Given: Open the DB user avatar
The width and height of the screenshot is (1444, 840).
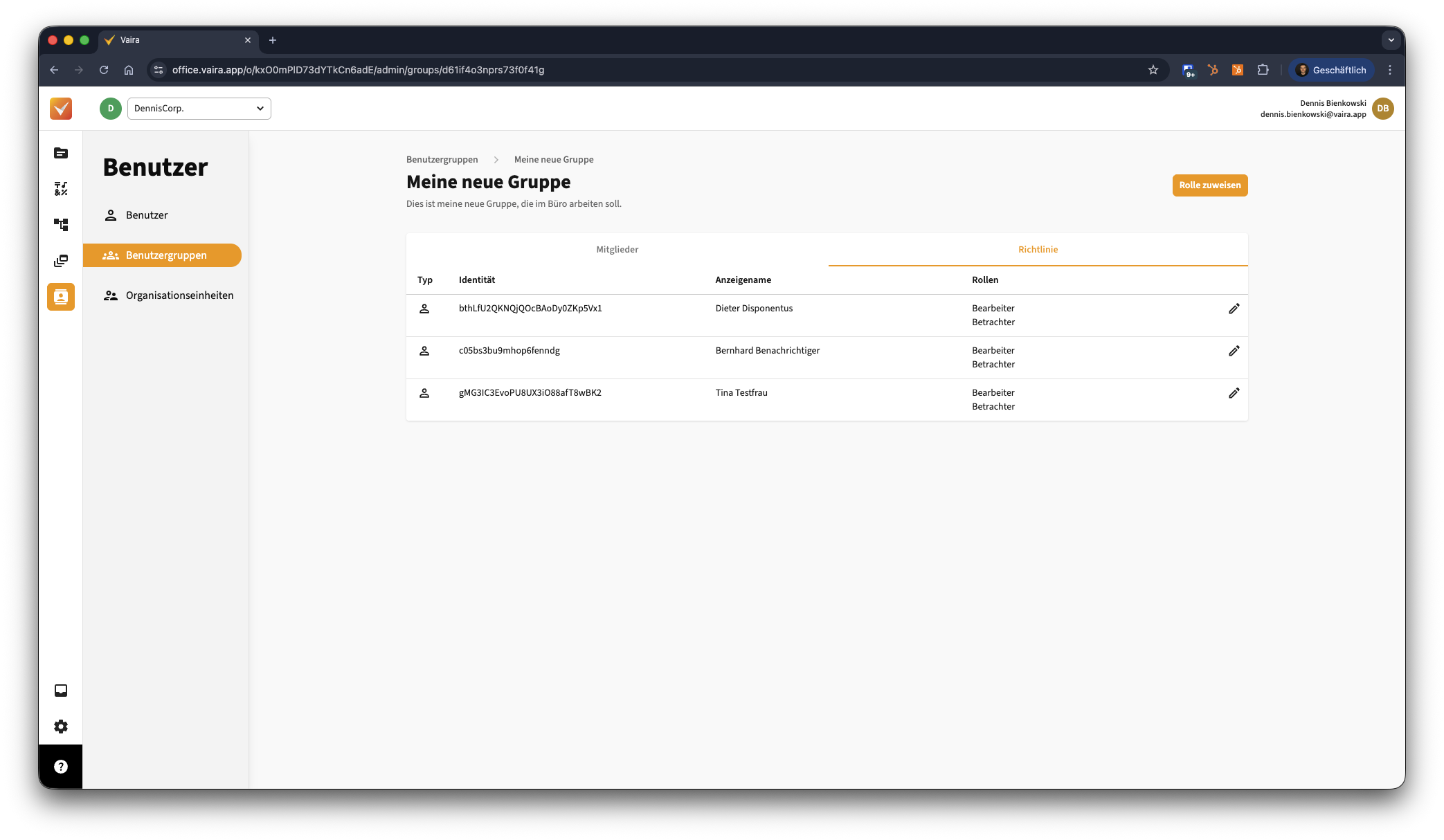Looking at the screenshot, I should (1382, 109).
